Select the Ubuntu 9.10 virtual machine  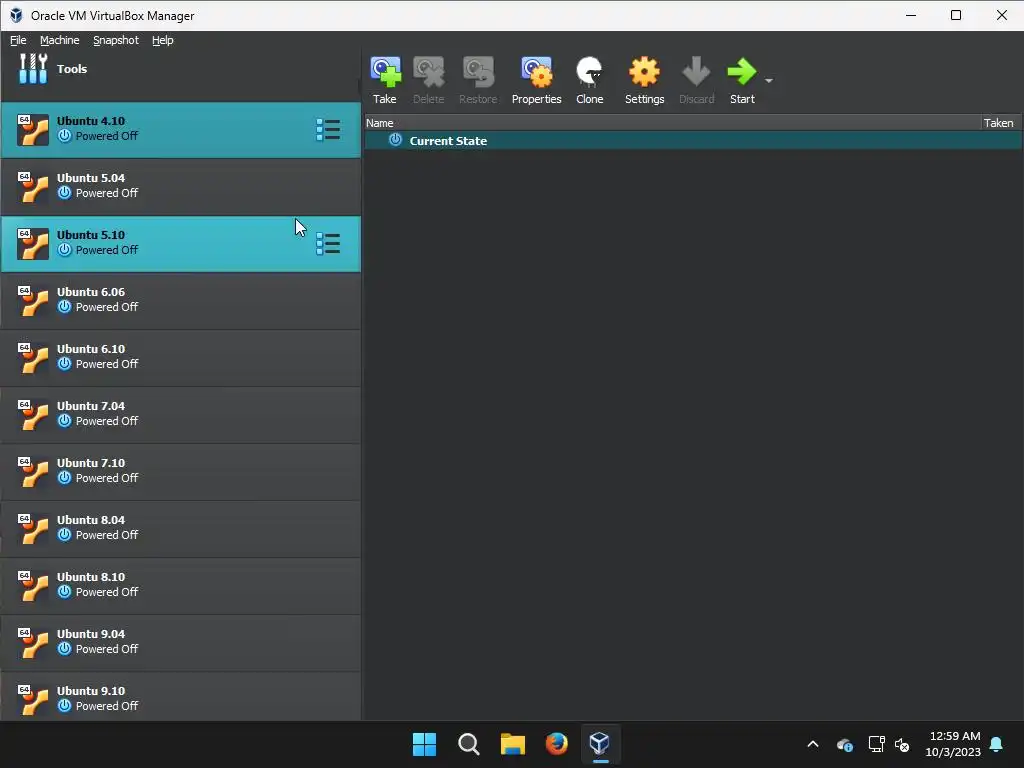pos(180,697)
